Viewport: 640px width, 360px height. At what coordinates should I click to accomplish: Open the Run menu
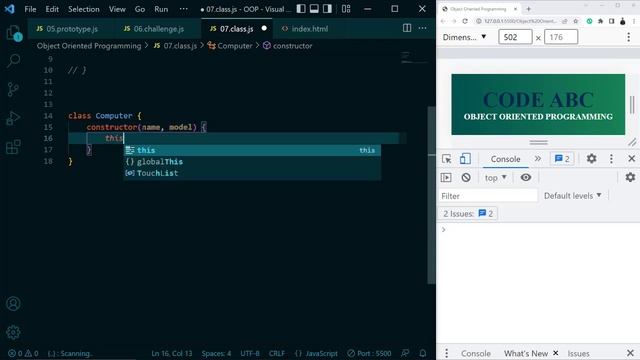coord(161,9)
